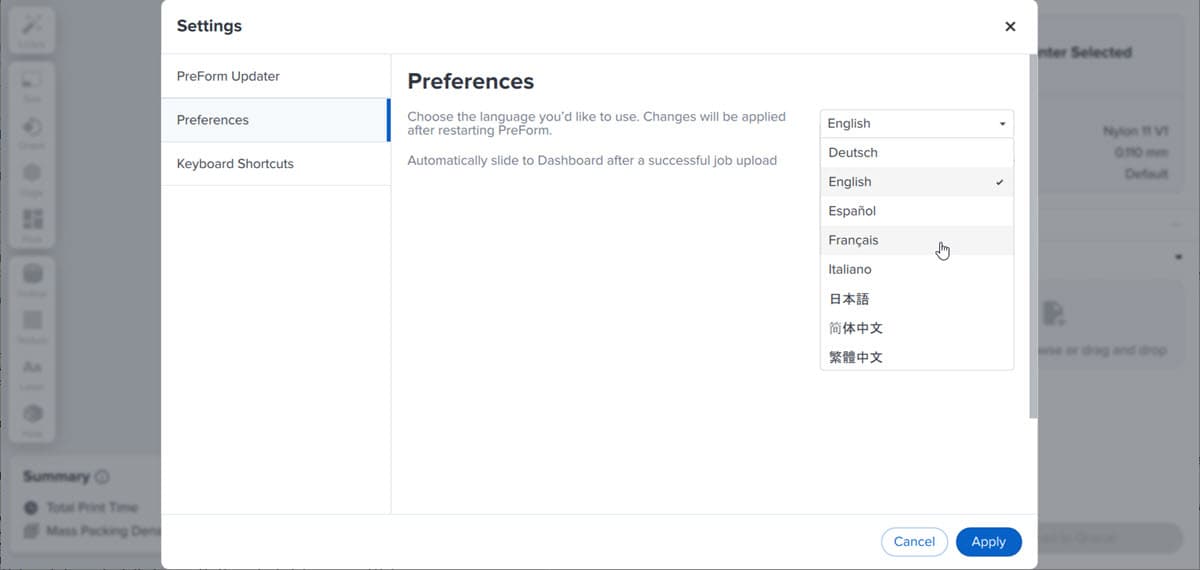This screenshot has height=570, width=1200.
Task: Apply the Settings changes
Action: point(988,541)
